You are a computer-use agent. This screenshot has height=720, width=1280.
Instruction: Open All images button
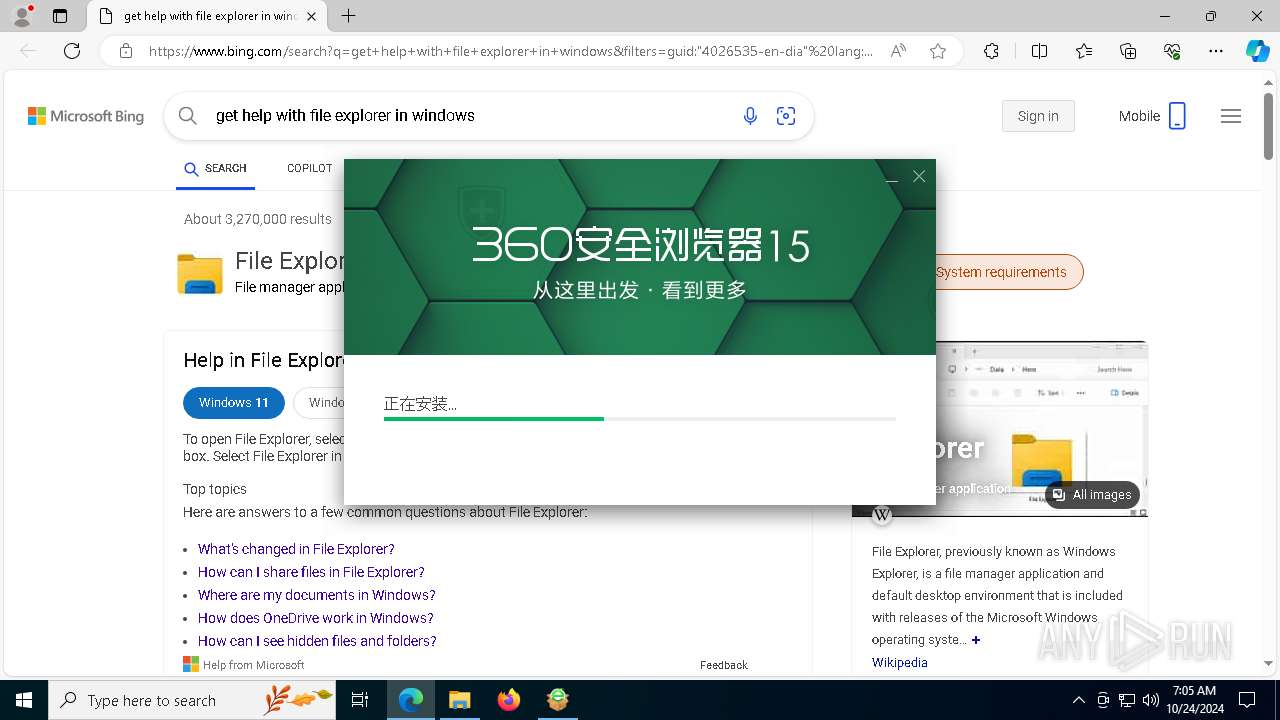[1092, 495]
